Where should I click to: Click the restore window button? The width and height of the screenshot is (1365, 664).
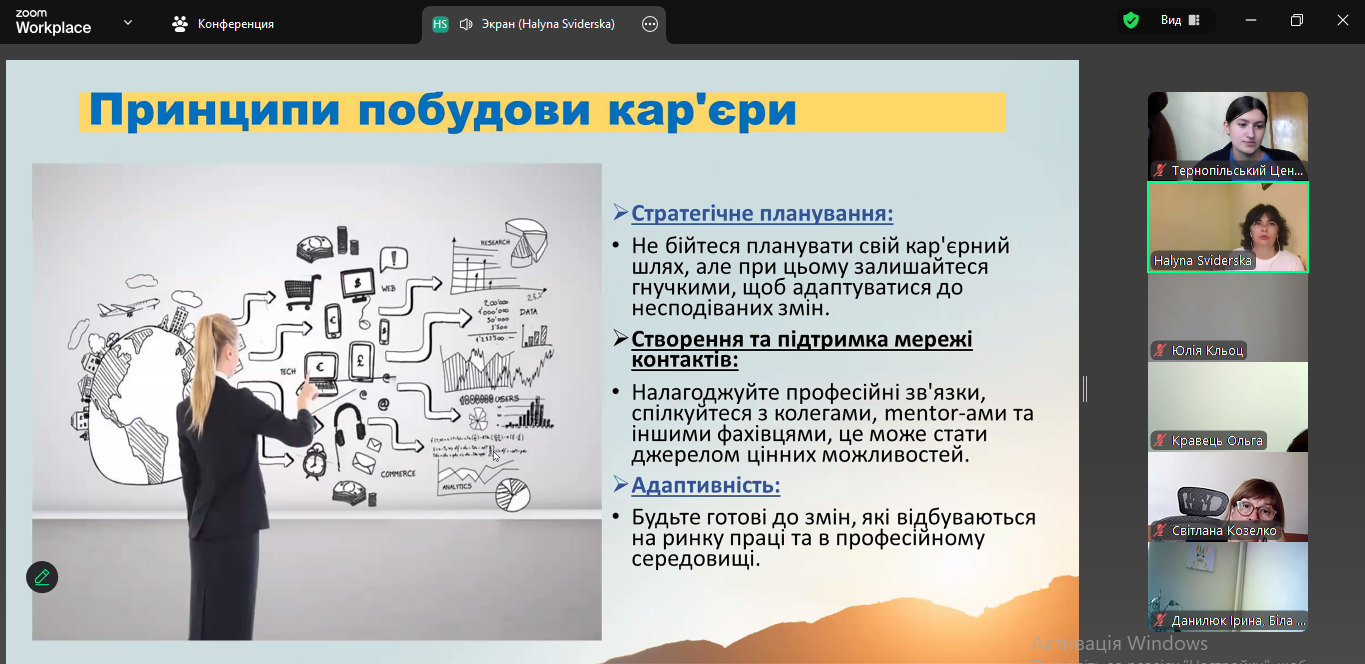(1297, 20)
